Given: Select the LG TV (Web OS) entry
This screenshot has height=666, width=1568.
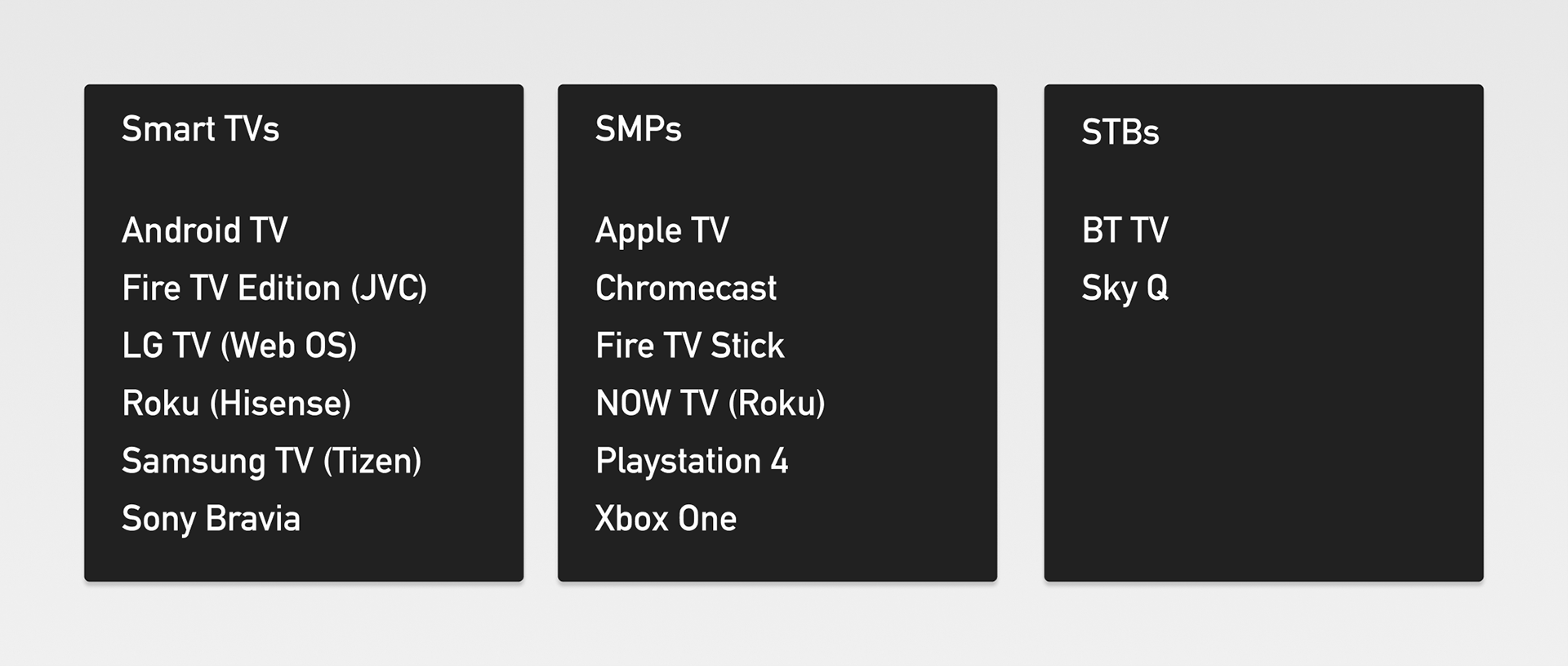Looking at the screenshot, I should (239, 346).
